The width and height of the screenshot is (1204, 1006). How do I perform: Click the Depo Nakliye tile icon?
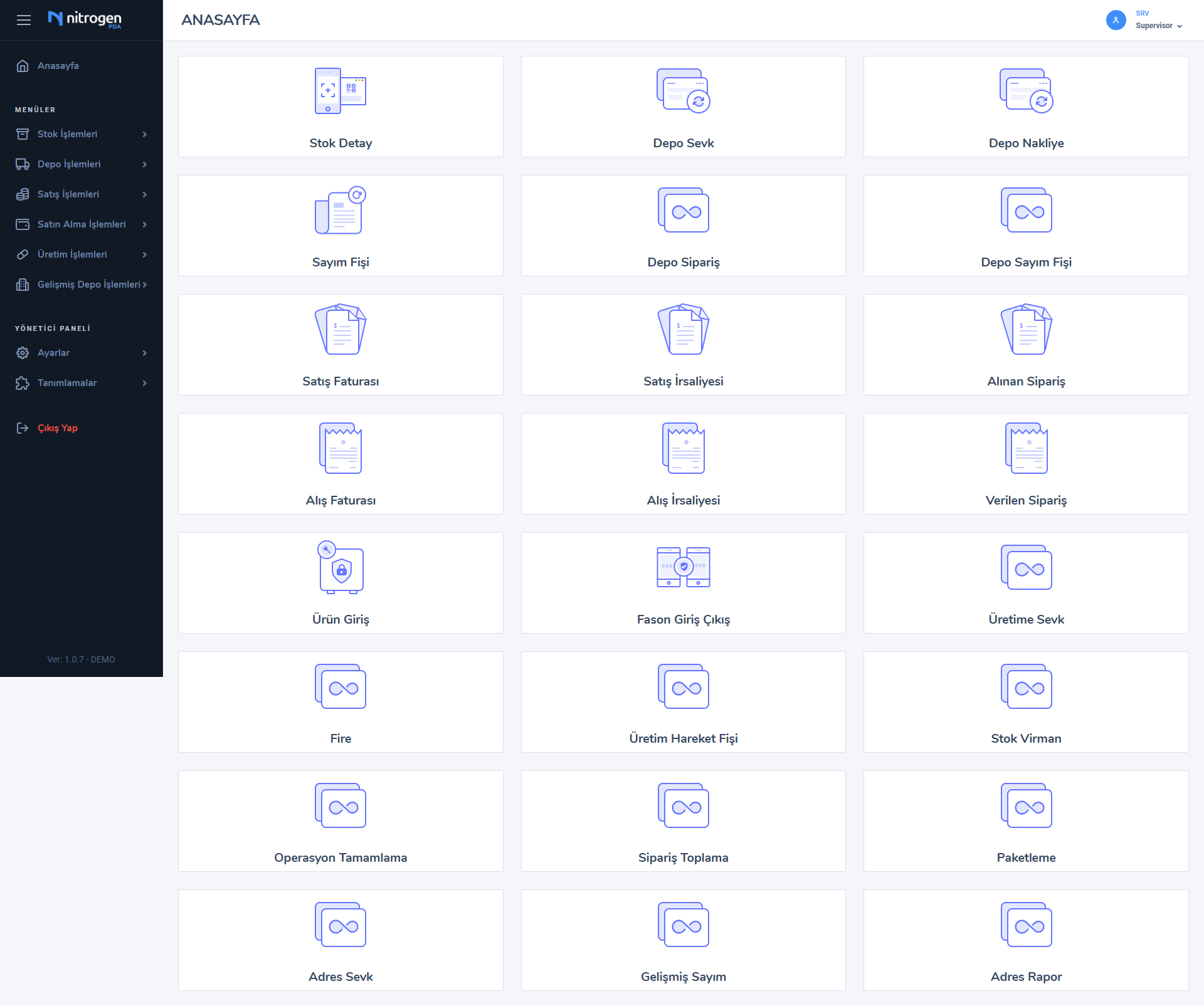coord(1026,91)
